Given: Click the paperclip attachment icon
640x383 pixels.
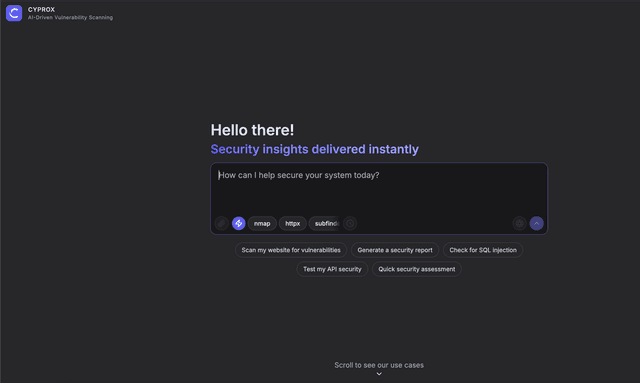Looking at the screenshot, I should tap(221, 223).
